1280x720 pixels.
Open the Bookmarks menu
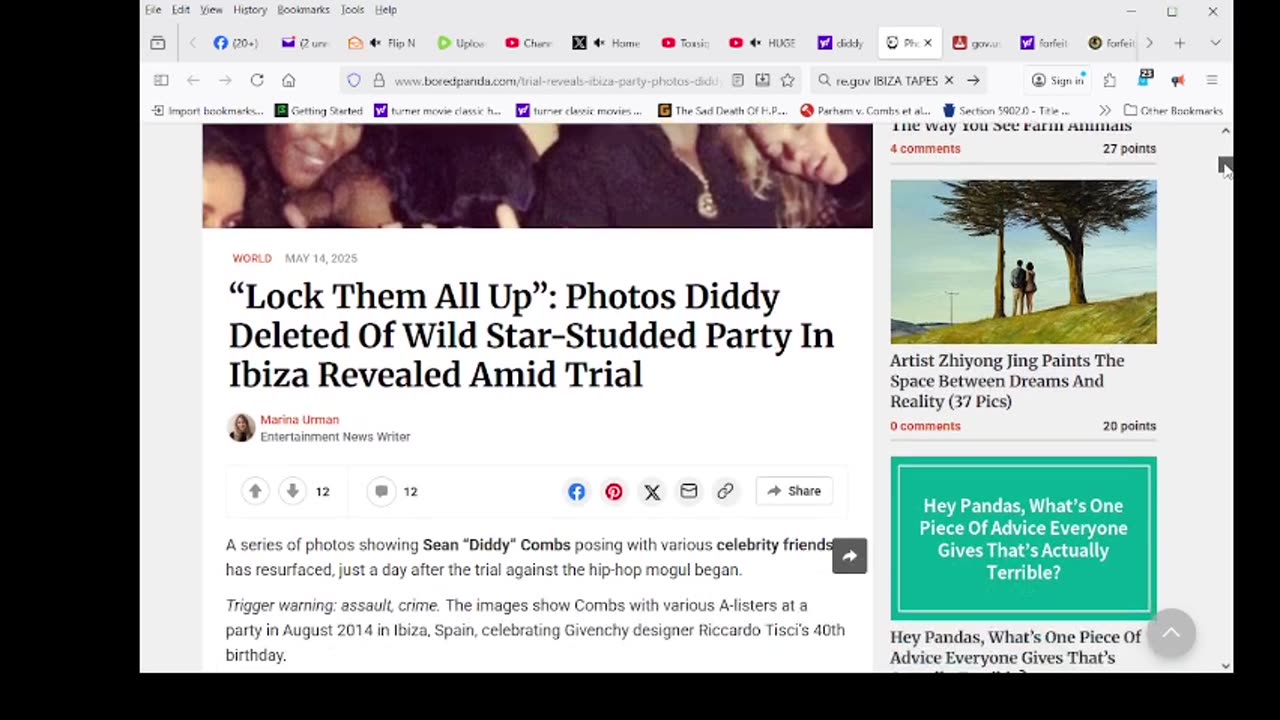[x=303, y=10]
